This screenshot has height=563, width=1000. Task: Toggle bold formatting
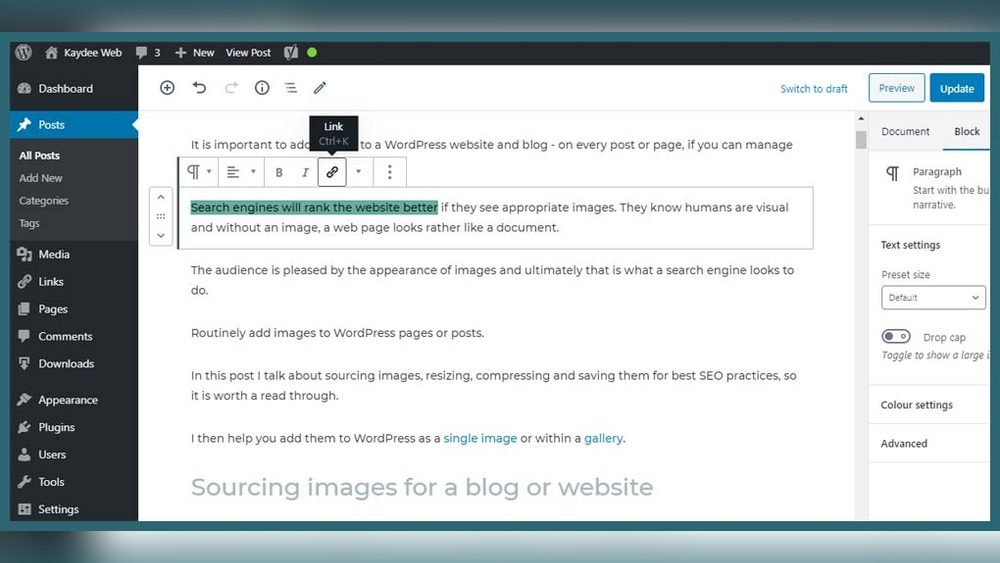[x=279, y=172]
